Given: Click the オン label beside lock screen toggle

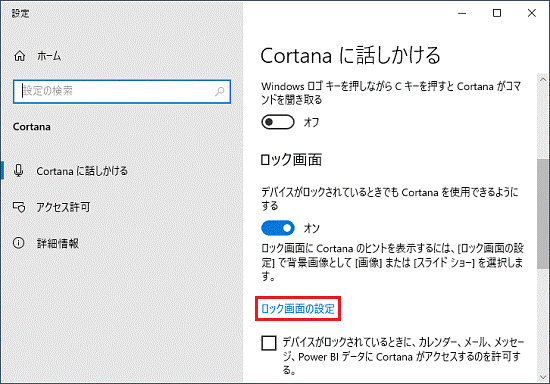Looking at the screenshot, I should pos(311,228).
